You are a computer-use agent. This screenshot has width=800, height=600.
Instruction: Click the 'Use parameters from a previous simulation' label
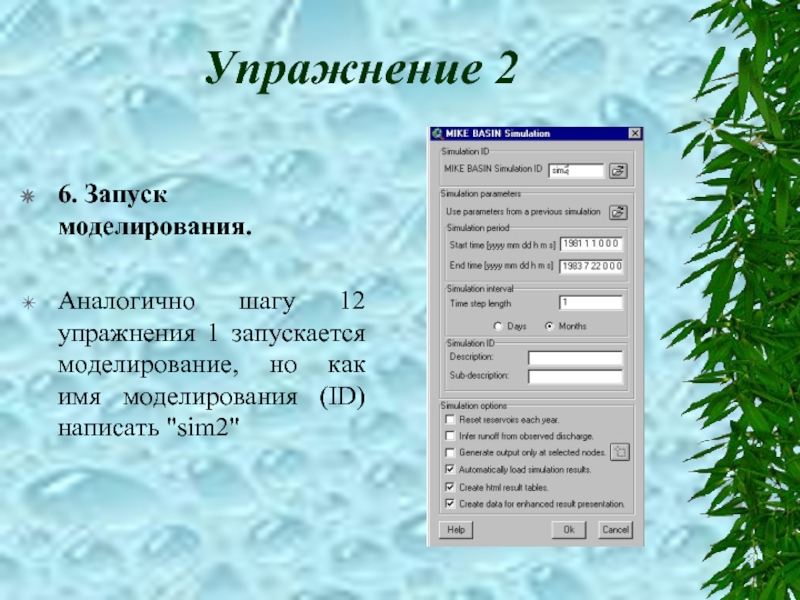pyautogui.click(x=523, y=212)
